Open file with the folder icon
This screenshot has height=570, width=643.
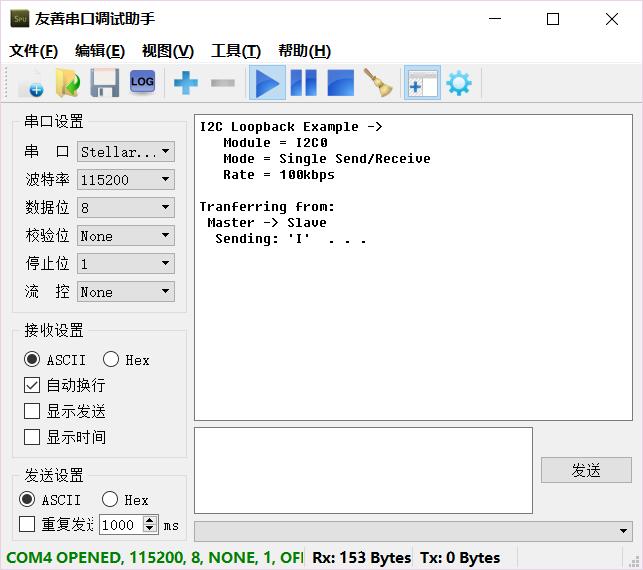click(68, 83)
